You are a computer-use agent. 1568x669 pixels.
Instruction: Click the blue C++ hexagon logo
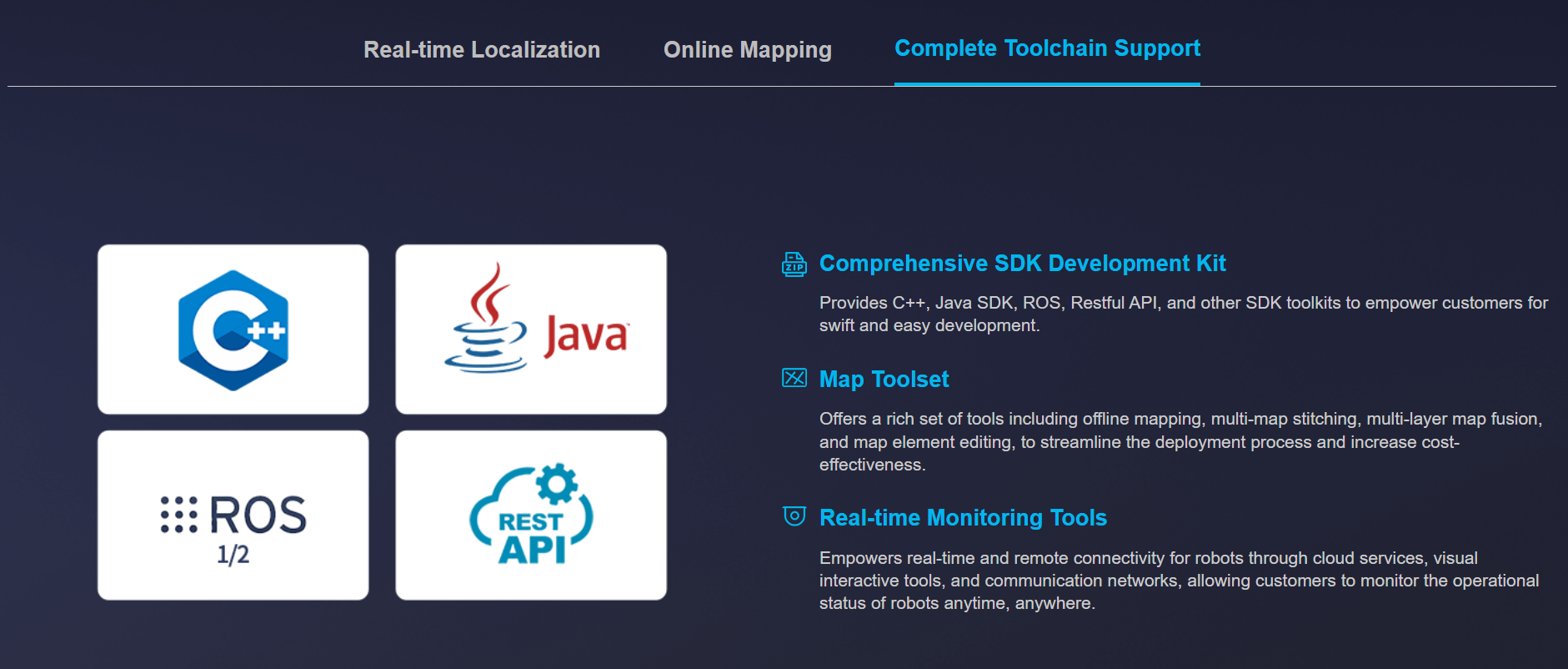click(x=233, y=330)
